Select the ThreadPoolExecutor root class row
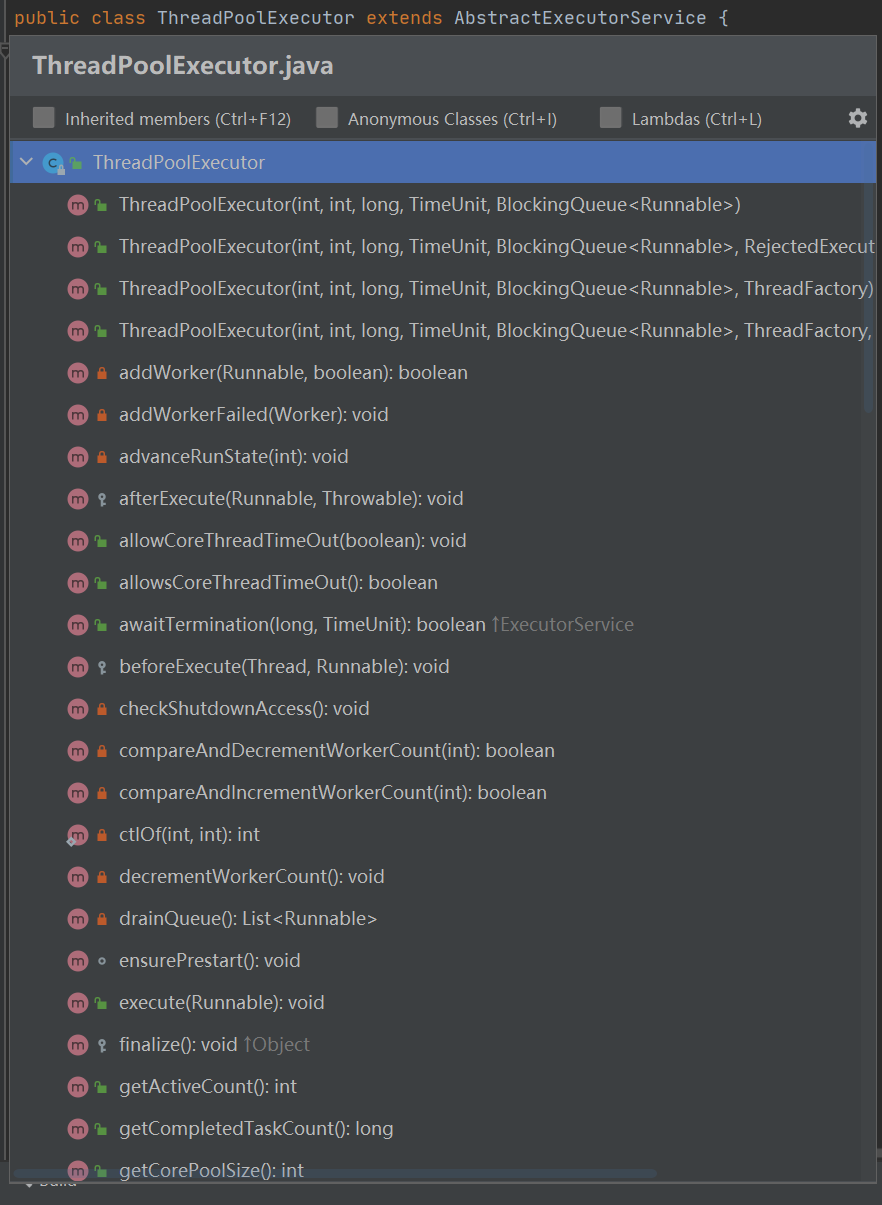Screen dimensions: 882x1205 pos(442,162)
